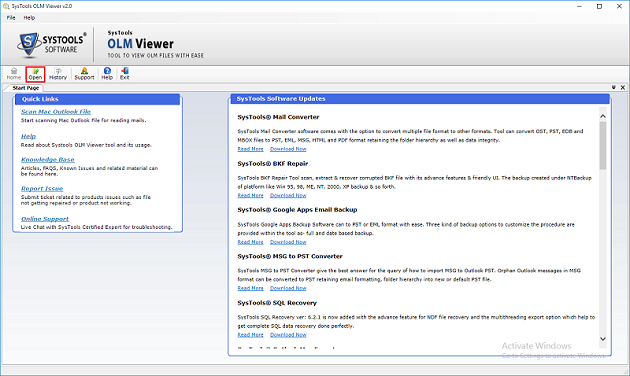Open an OLM file via Open icon

(x=35, y=74)
